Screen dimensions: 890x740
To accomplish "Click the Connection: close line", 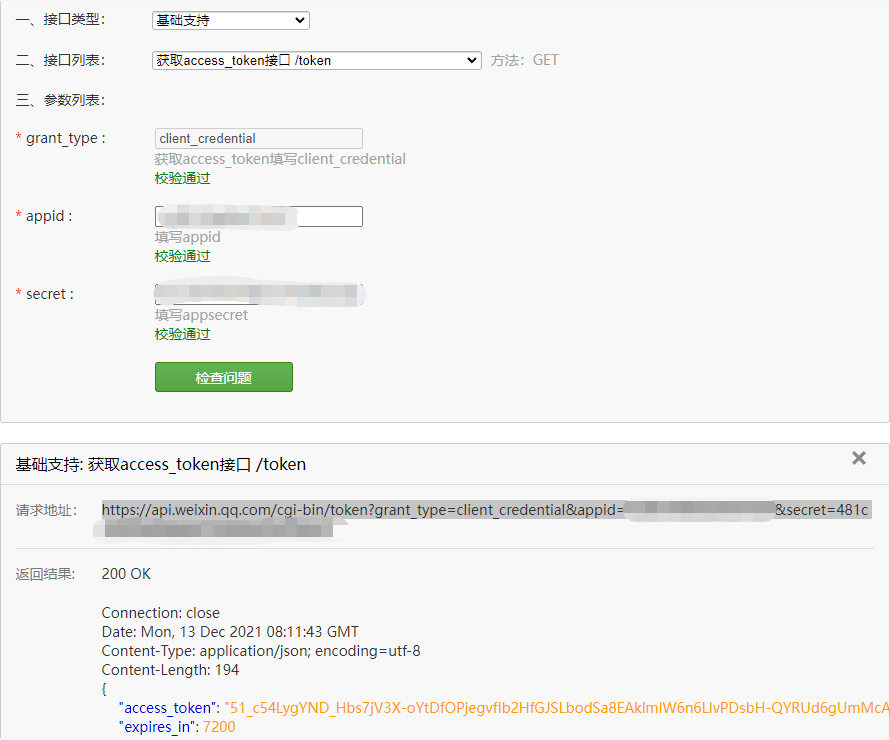I will (161, 613).
